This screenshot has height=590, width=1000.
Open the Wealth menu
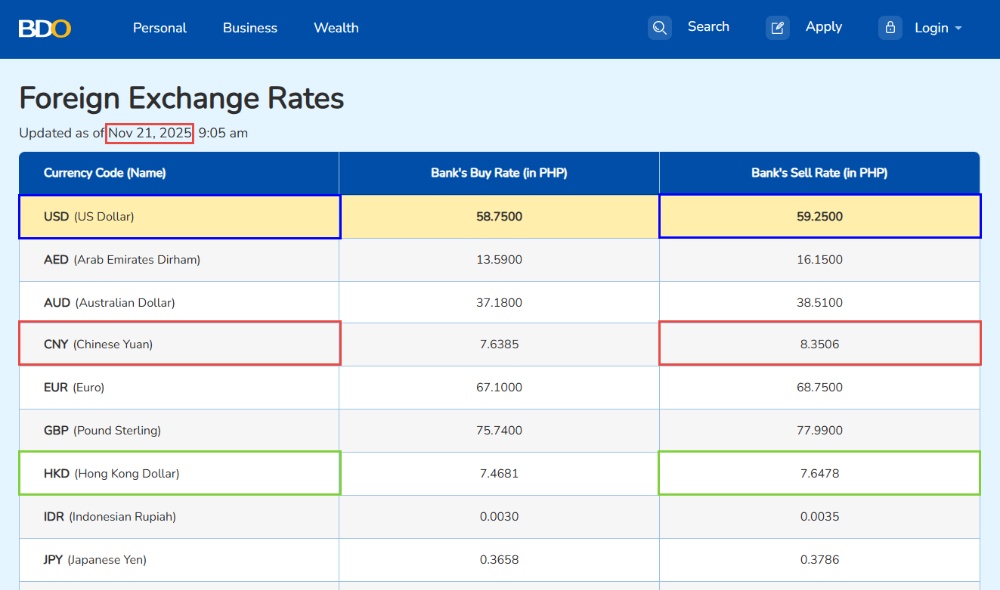click(x=336, y=28)
